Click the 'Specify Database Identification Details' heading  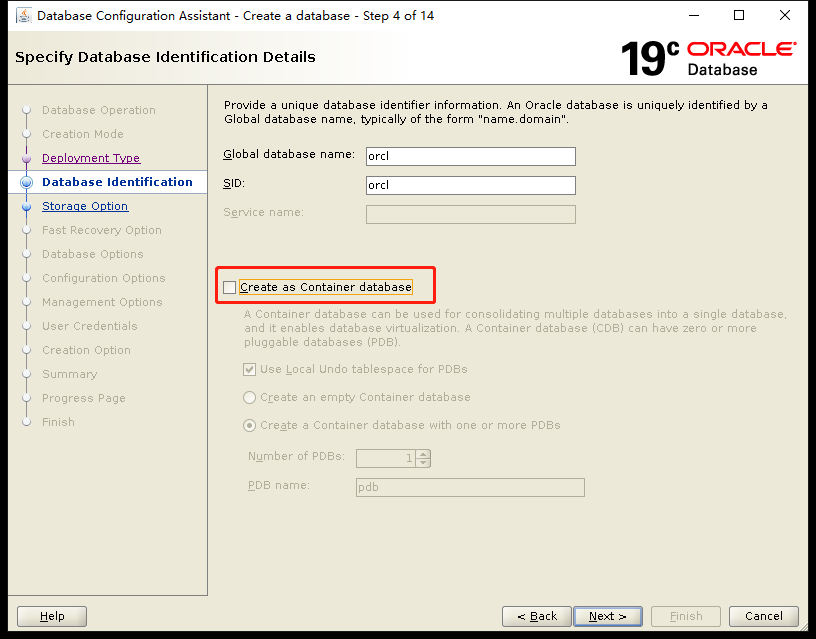pyautogui.click(x=165, y=57)
